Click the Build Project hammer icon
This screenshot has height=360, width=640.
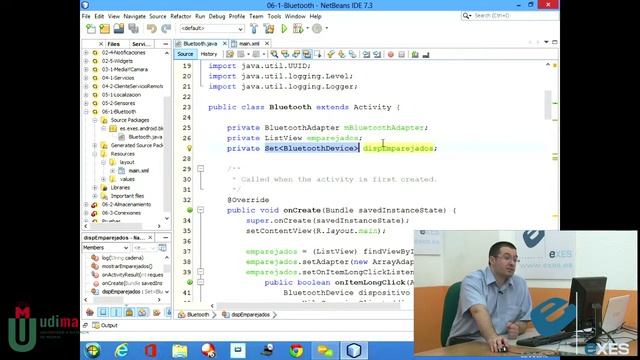(x=254, y=29)
